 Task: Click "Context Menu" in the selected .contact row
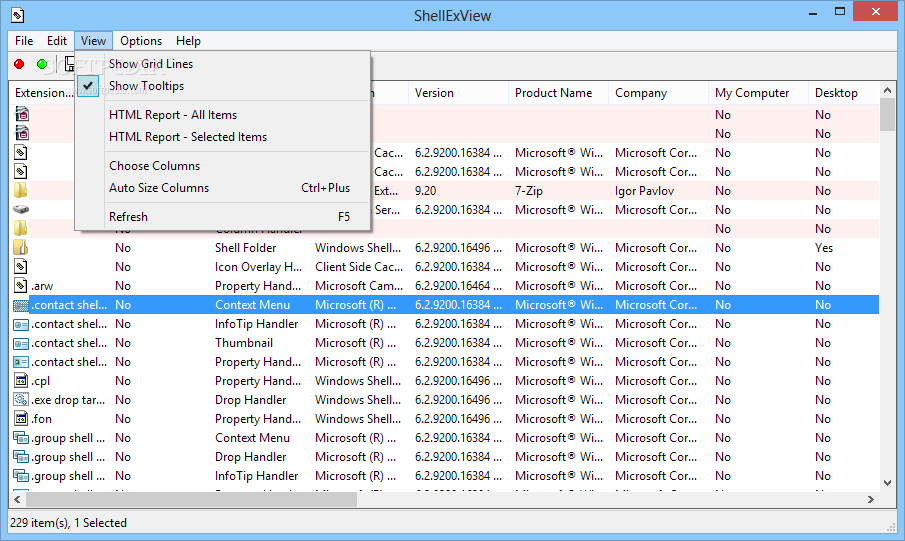tap(252, 305)
